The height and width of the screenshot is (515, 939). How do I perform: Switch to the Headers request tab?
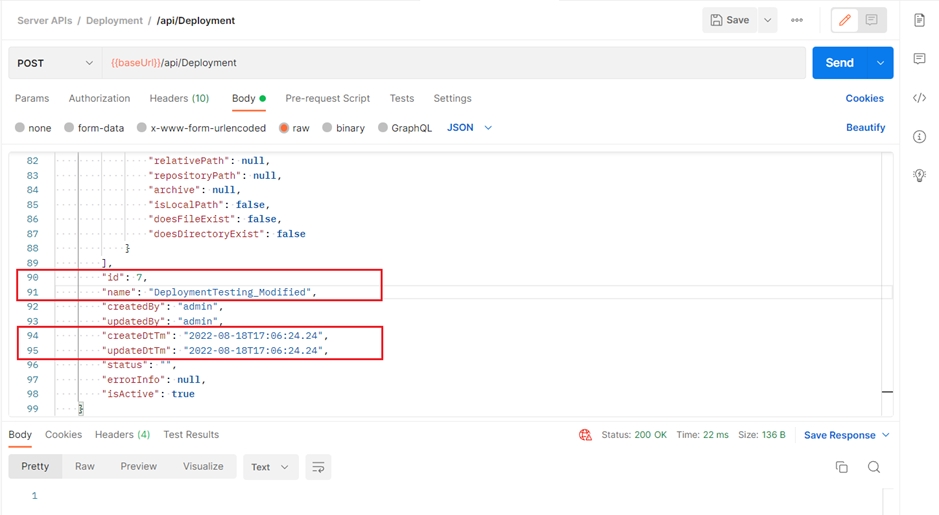coord(179,98)
